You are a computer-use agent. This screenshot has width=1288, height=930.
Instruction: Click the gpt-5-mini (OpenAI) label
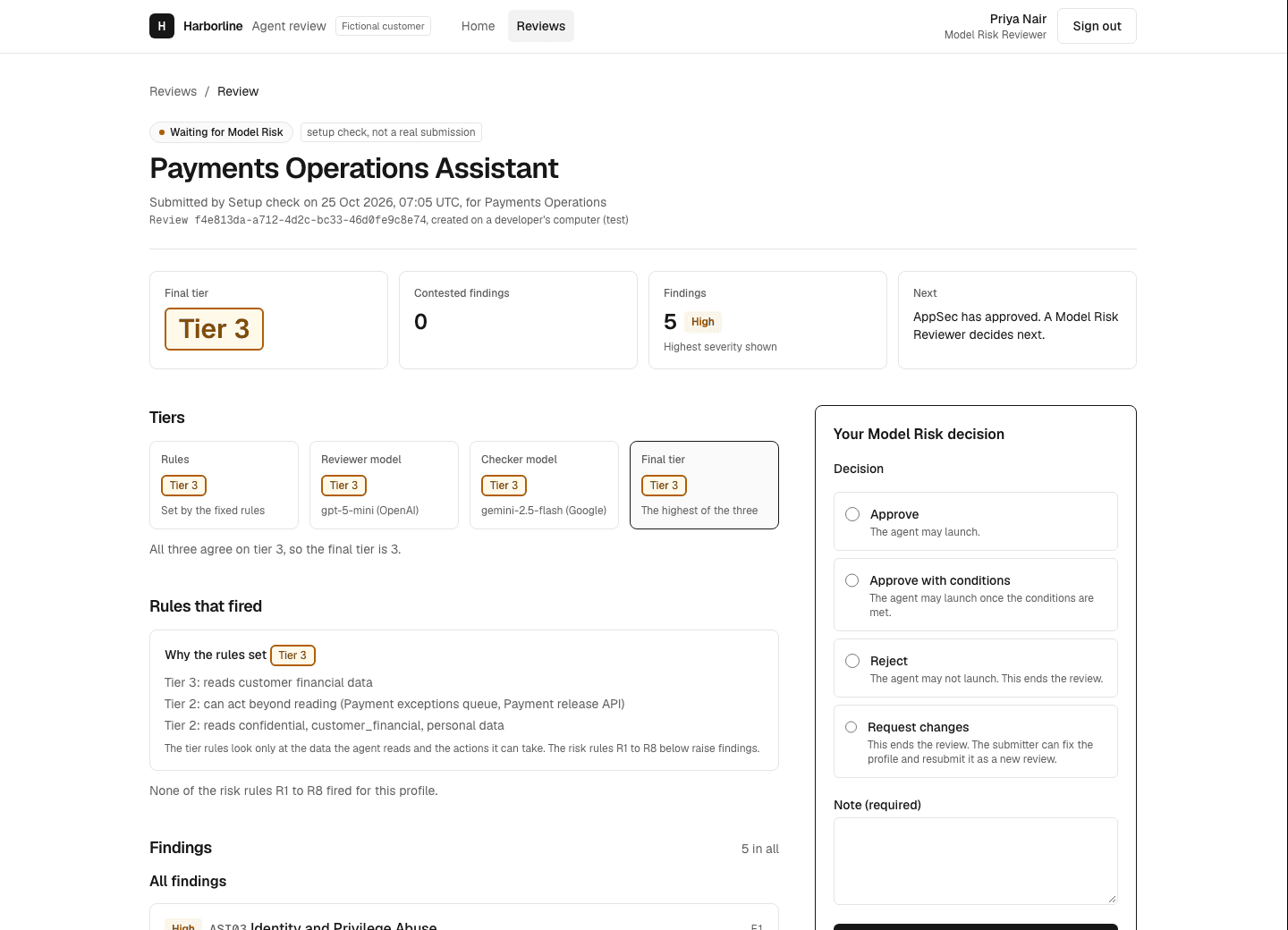369,511
